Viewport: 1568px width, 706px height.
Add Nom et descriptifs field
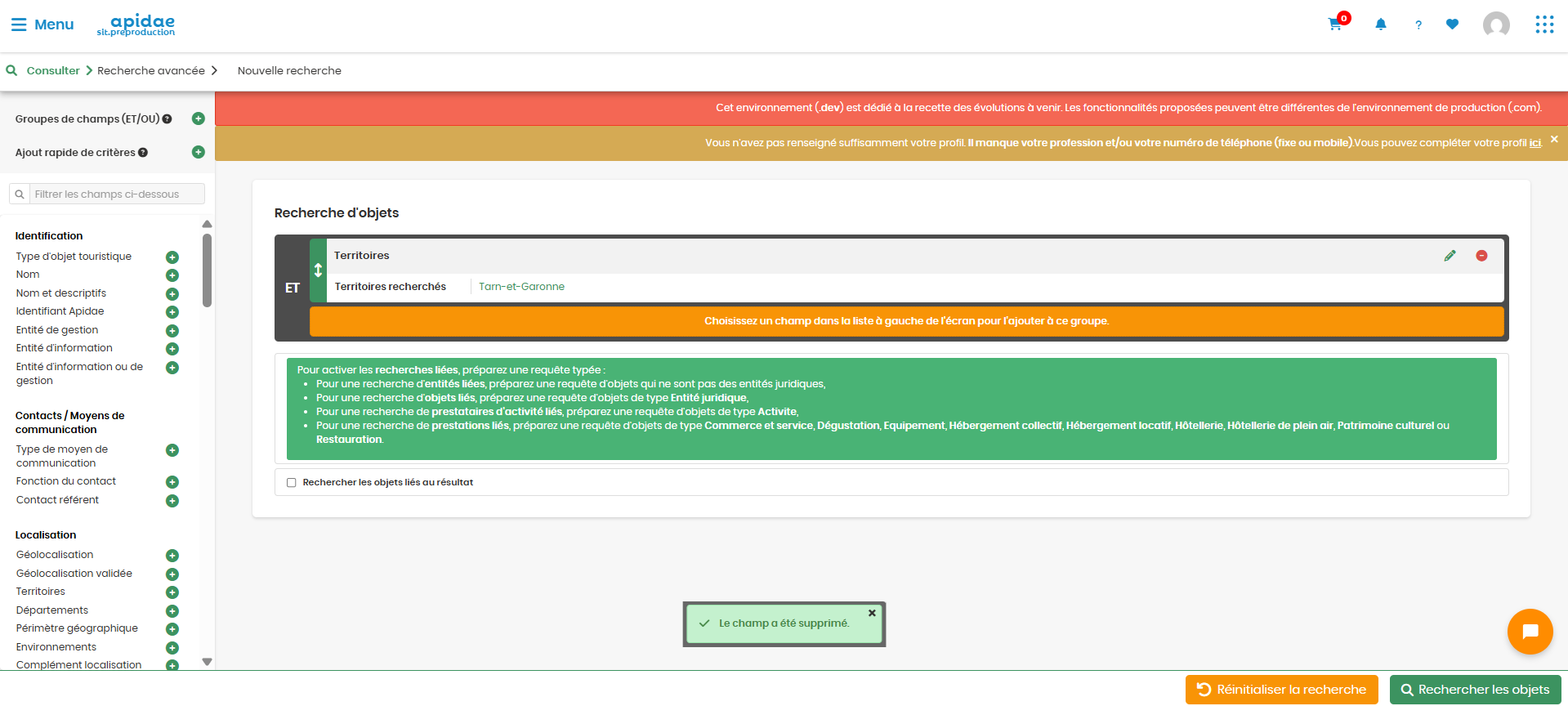(172, 294)
